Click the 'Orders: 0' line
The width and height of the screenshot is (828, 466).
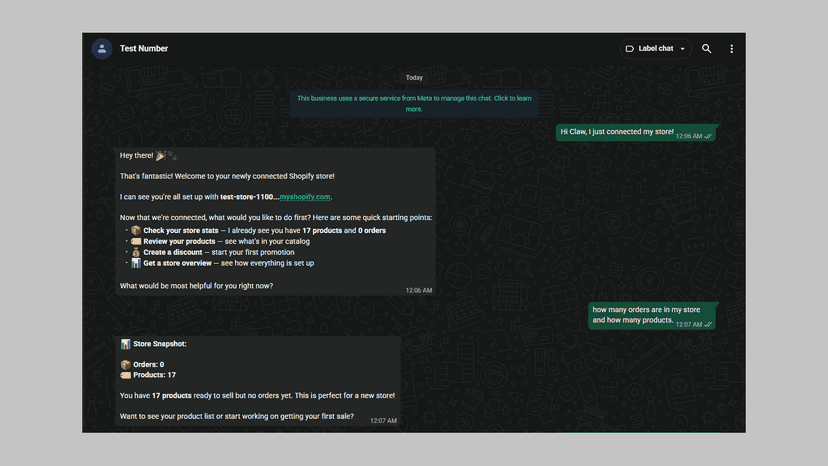[148, 365]
